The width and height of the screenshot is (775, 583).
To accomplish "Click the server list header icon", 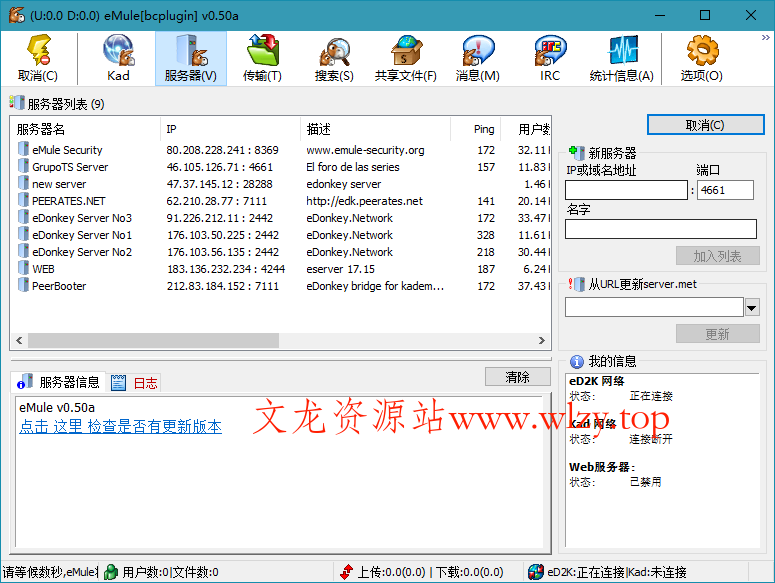I will point(17,103).
